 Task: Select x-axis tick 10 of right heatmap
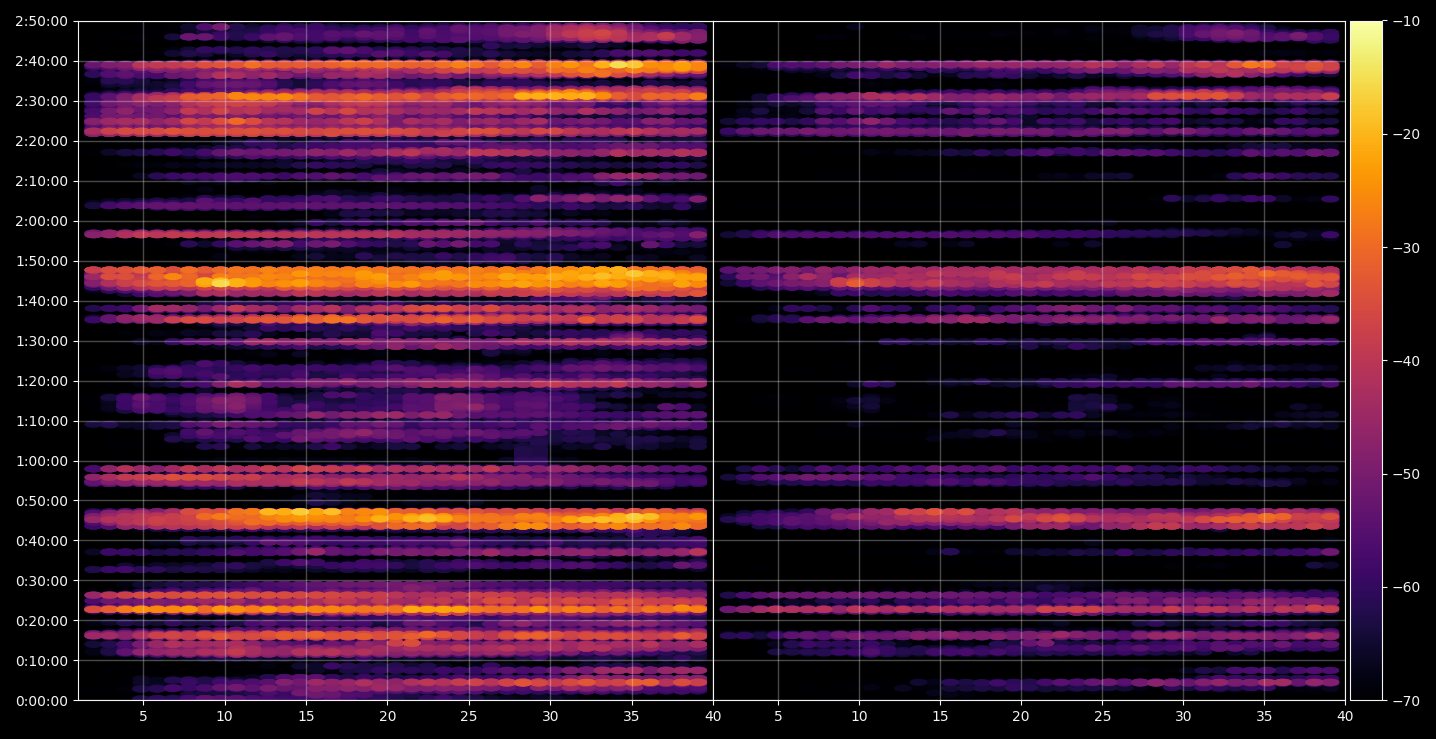(x=859, y=716)
